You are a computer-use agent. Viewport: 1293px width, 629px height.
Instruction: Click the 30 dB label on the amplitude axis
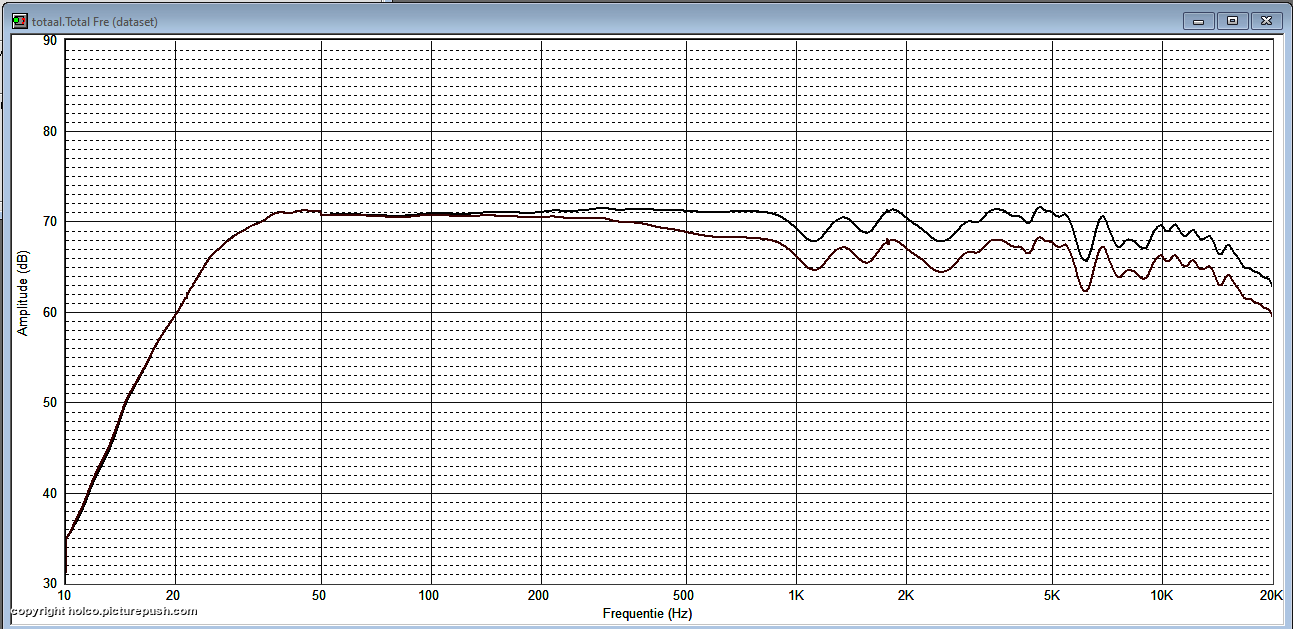click(x=50, y=583)
